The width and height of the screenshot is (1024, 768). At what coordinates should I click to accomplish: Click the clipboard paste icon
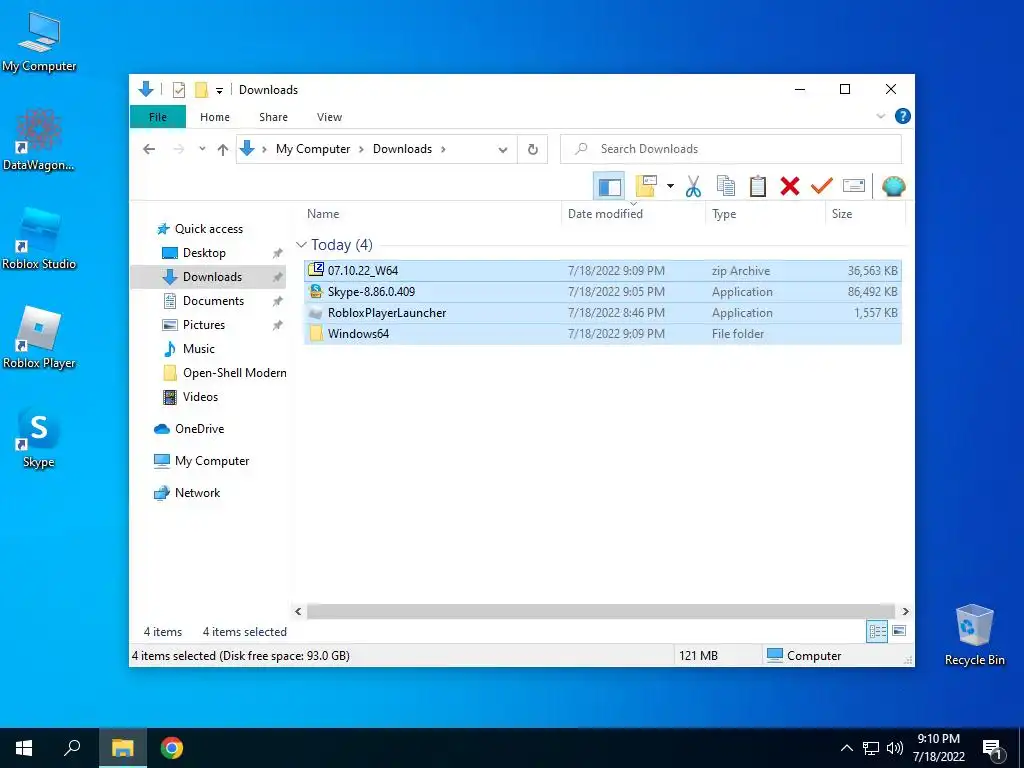[x=758, y=187]
